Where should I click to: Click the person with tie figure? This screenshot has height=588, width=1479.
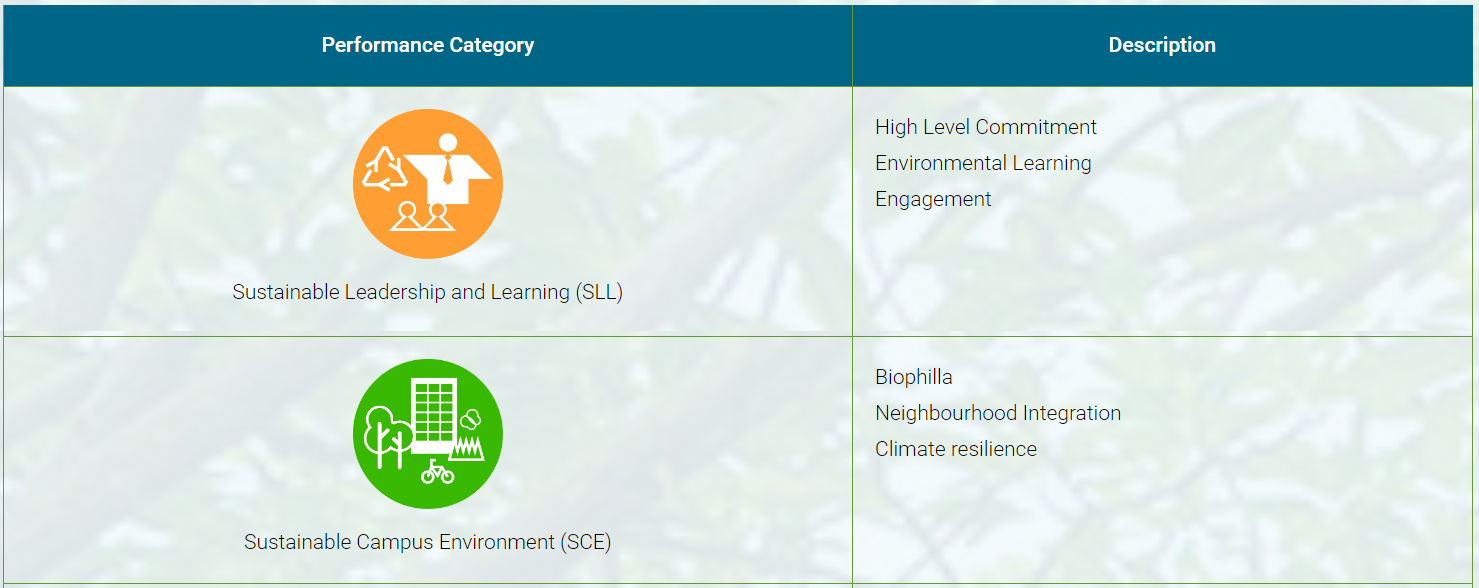pyautogui.click(x=447, y=168)
